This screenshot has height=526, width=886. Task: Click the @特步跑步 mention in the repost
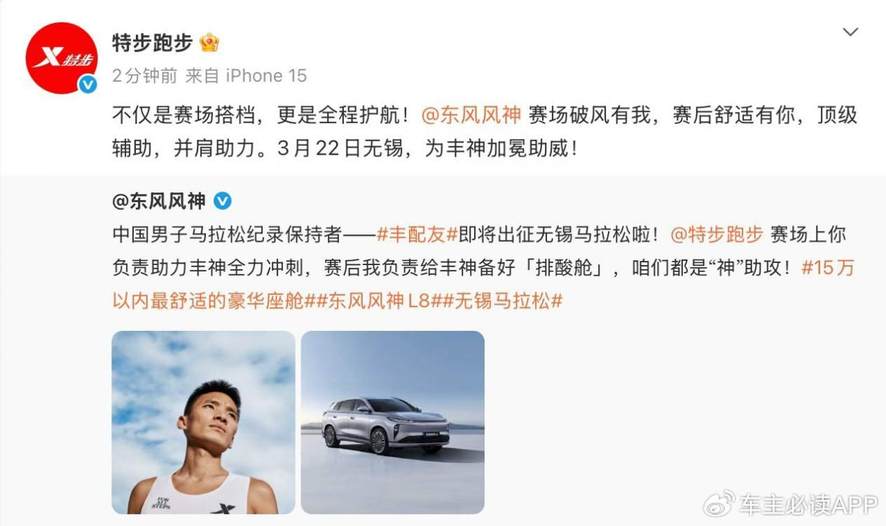[715, 235]
